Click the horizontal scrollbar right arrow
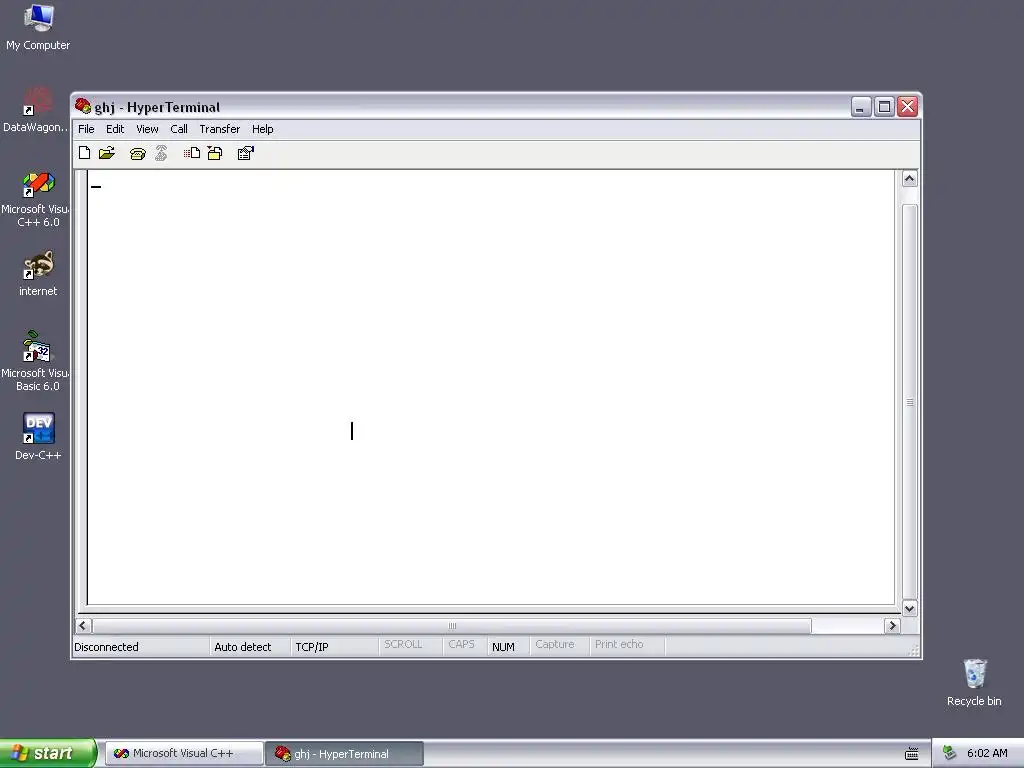The width and height of the screenshot is (1024, 768). coord(892,626)
